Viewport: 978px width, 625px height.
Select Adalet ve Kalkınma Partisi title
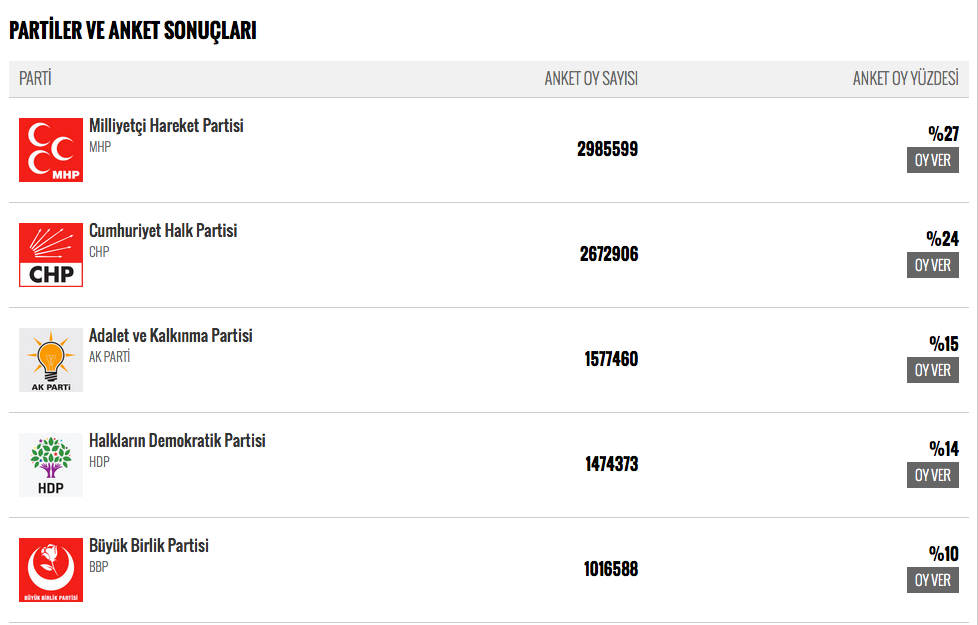170,336
